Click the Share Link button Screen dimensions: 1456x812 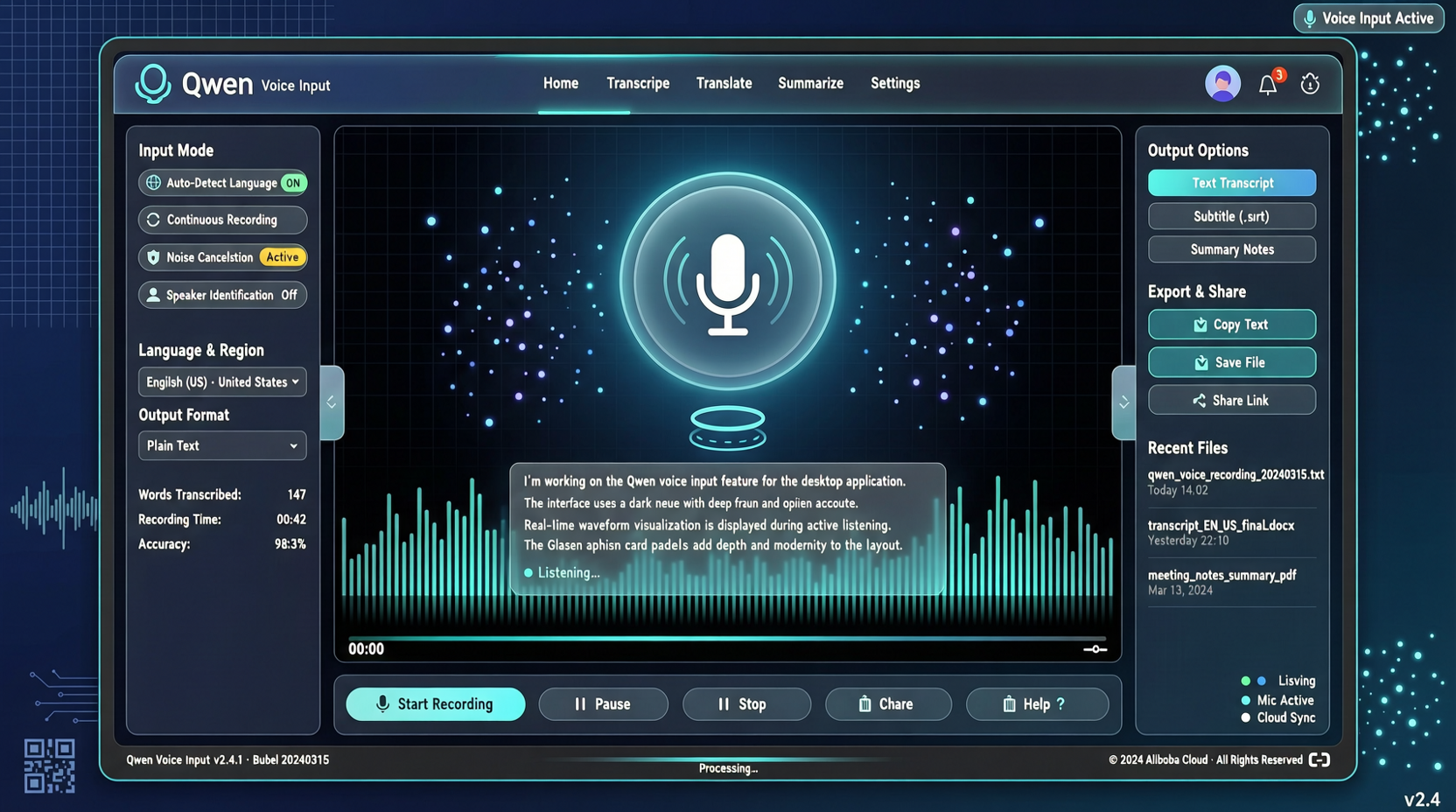click(1232, 400)
